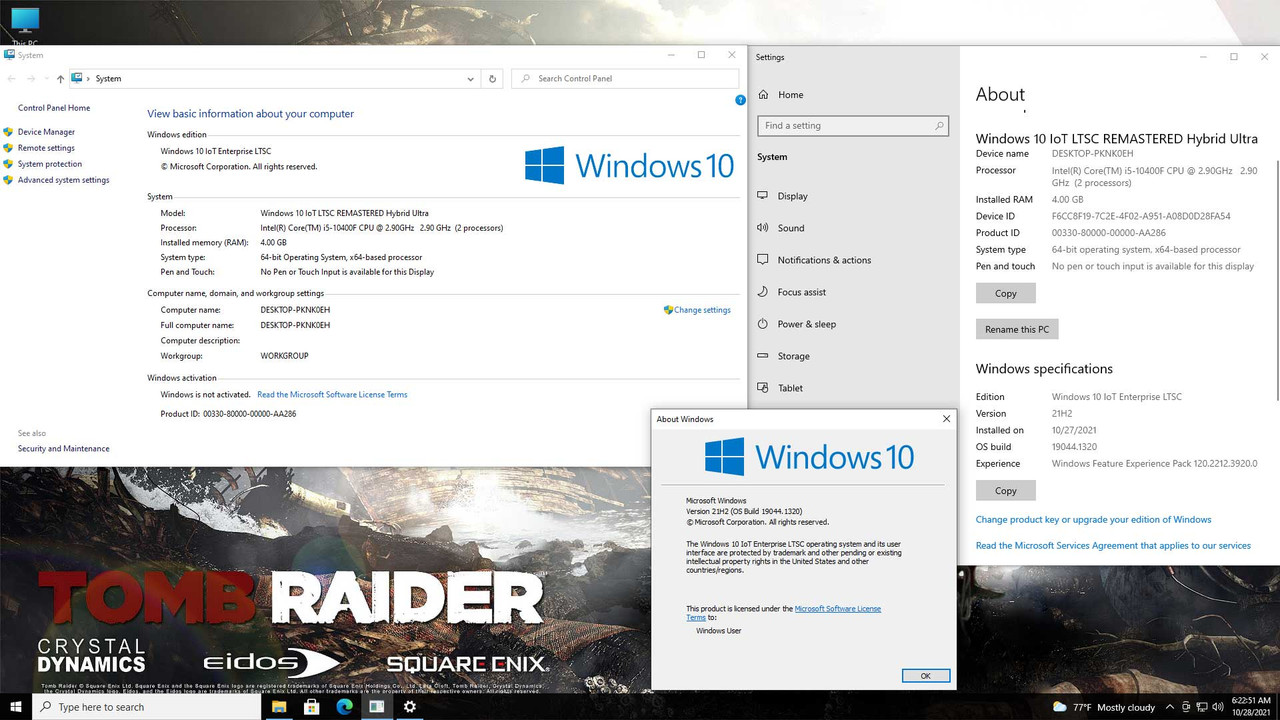Open Remote settings link
The image size is (1280, 720).
(46, 148)
